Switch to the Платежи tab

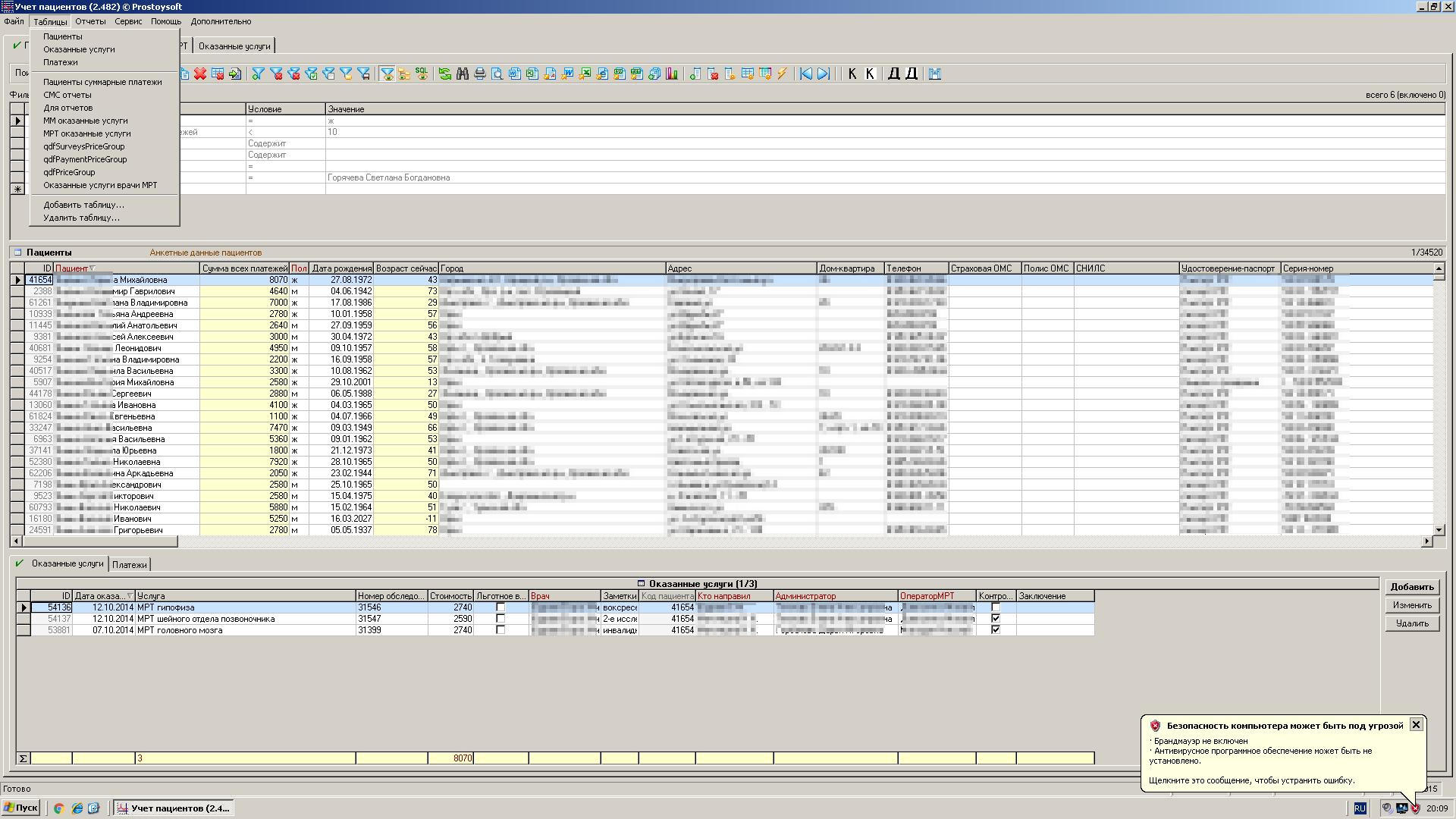pos(130,565)
